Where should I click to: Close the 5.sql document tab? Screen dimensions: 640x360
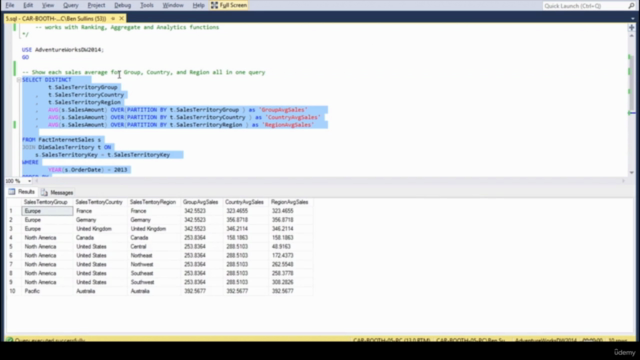coord(121,18)
